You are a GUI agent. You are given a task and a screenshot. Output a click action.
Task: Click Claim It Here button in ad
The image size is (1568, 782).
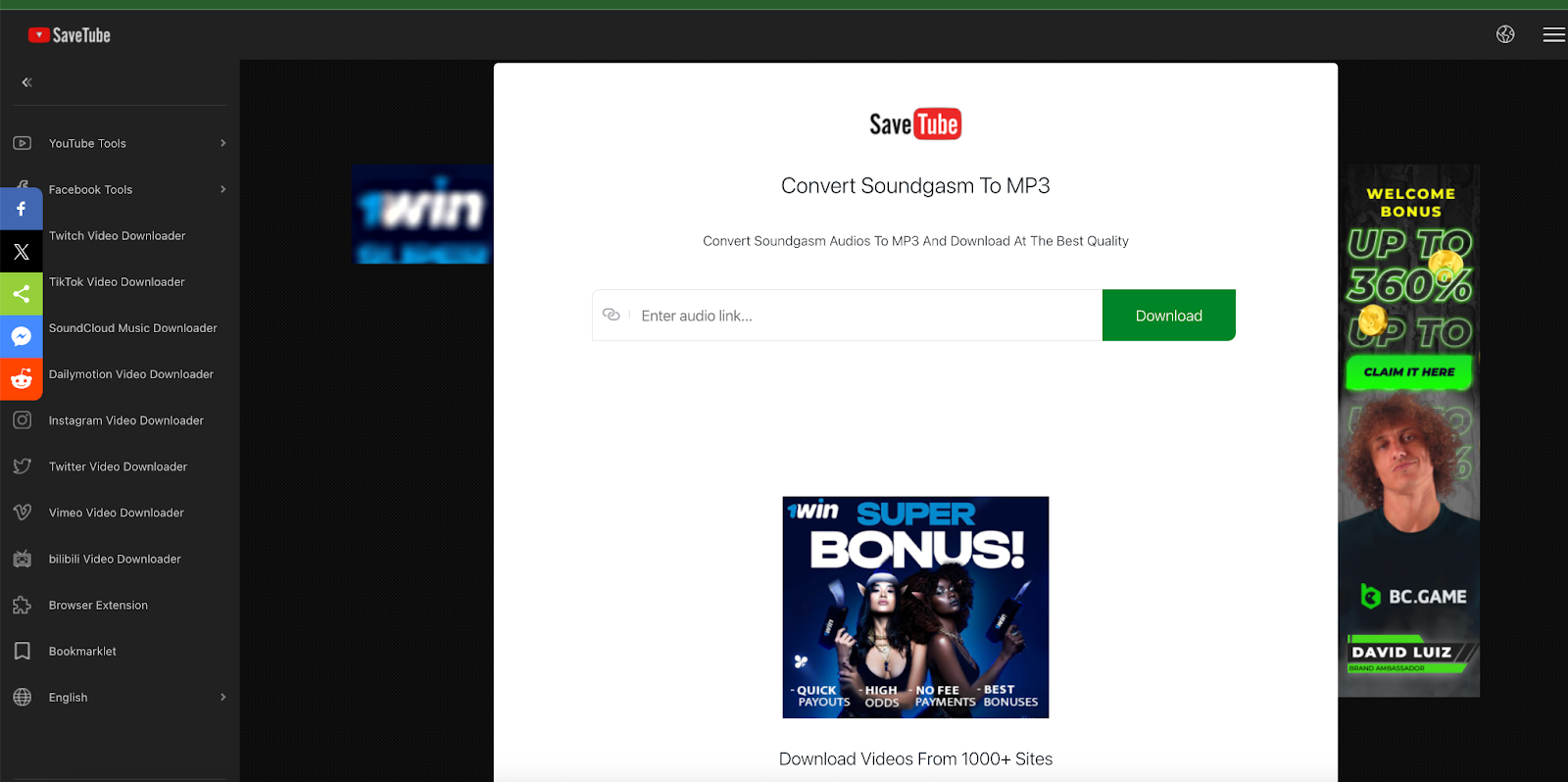coord(1409,372)
